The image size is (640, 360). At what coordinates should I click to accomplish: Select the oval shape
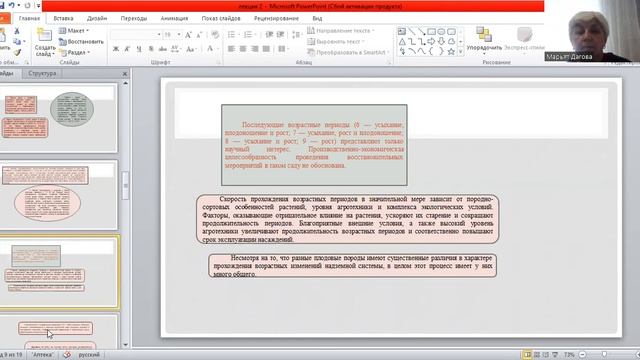click(441, 31)
